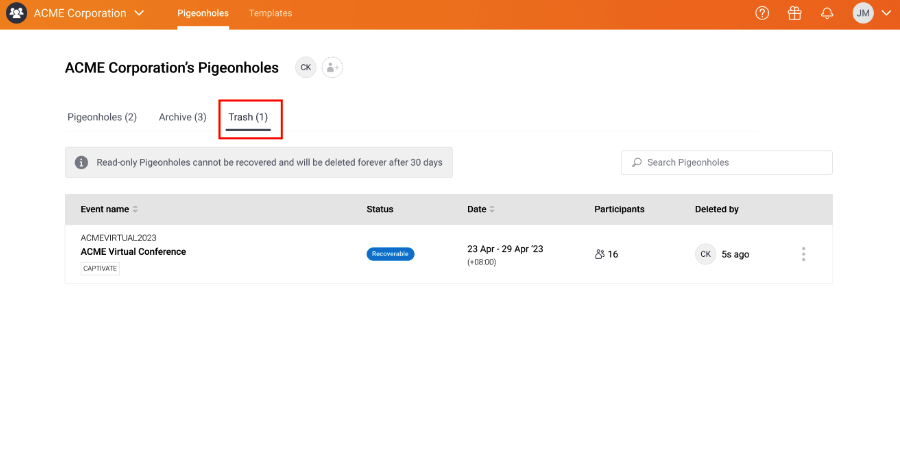Click the CK avatar next to page title

point(306,68)
